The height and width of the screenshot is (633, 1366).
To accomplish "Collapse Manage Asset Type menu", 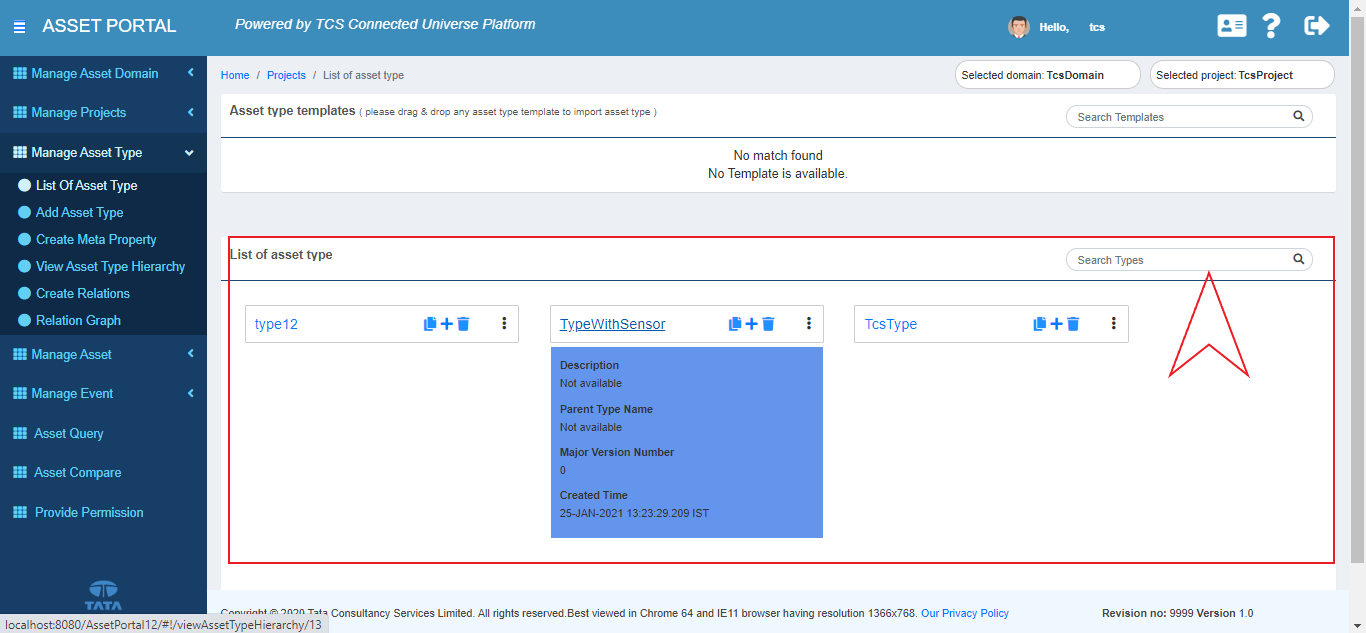I will [190, 152].
